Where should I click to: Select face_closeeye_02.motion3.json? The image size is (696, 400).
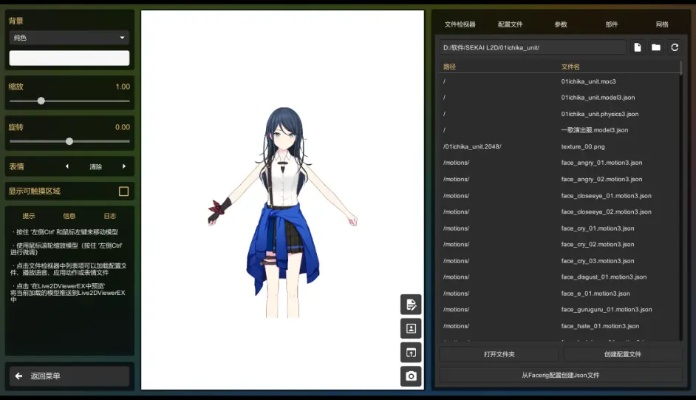pos(606,212)
